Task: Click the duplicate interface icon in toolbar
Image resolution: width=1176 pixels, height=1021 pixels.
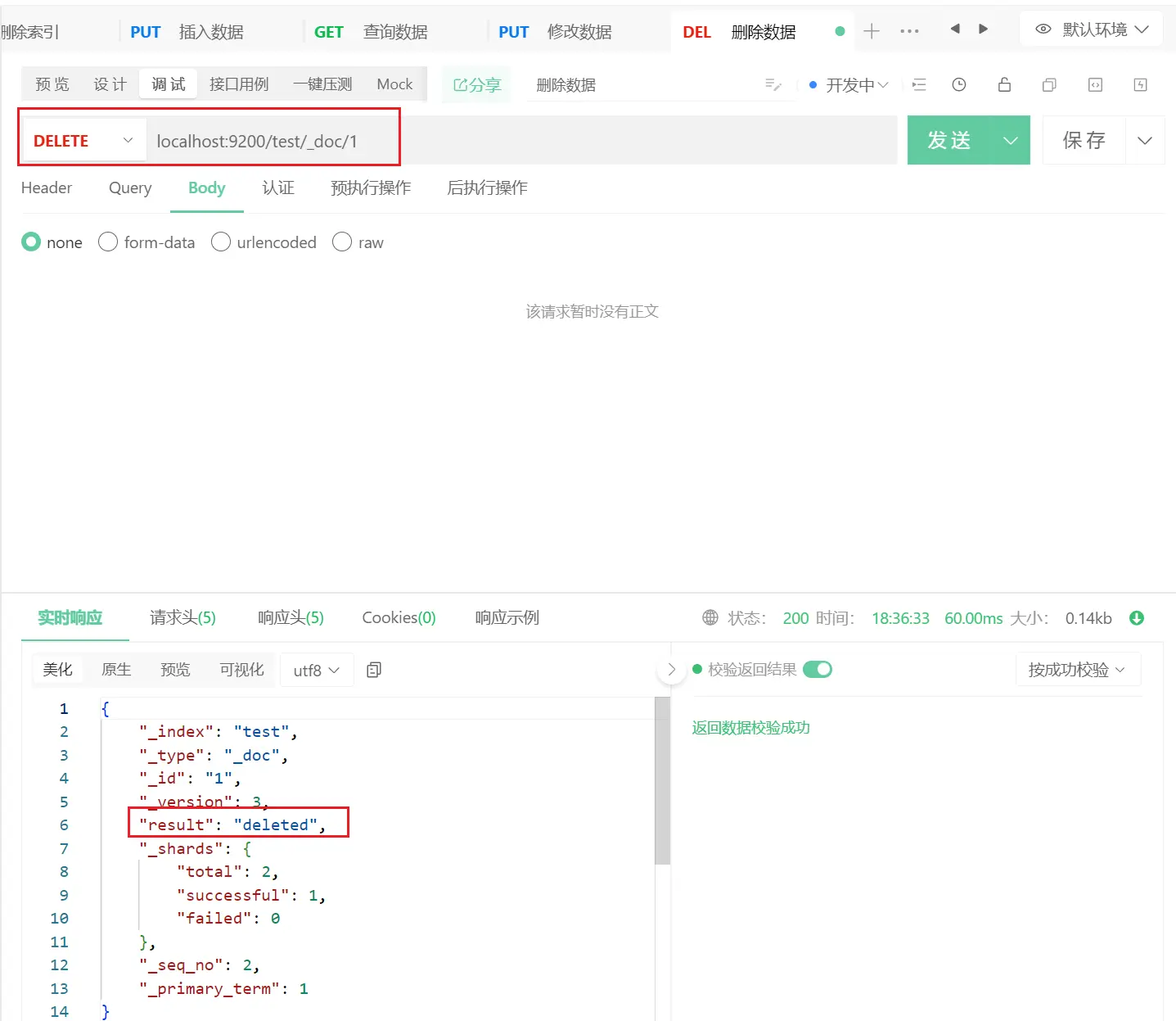Action: click(x=1049, y=84)
